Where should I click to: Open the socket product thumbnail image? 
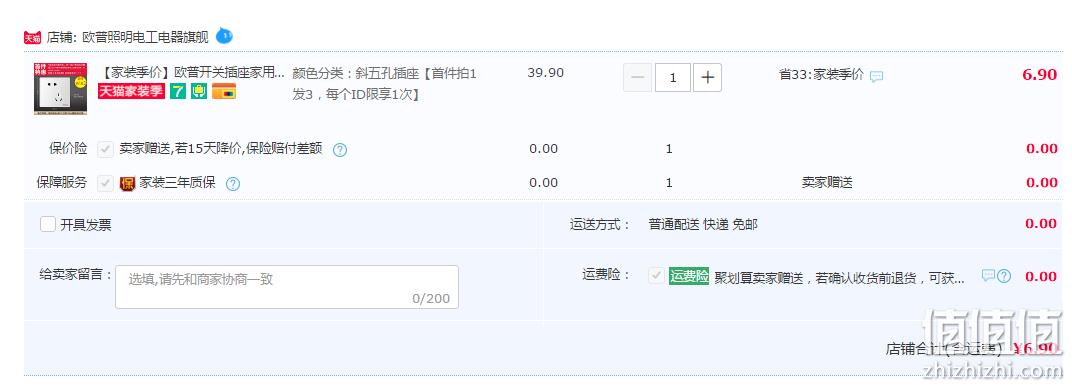tap(60, 89)
